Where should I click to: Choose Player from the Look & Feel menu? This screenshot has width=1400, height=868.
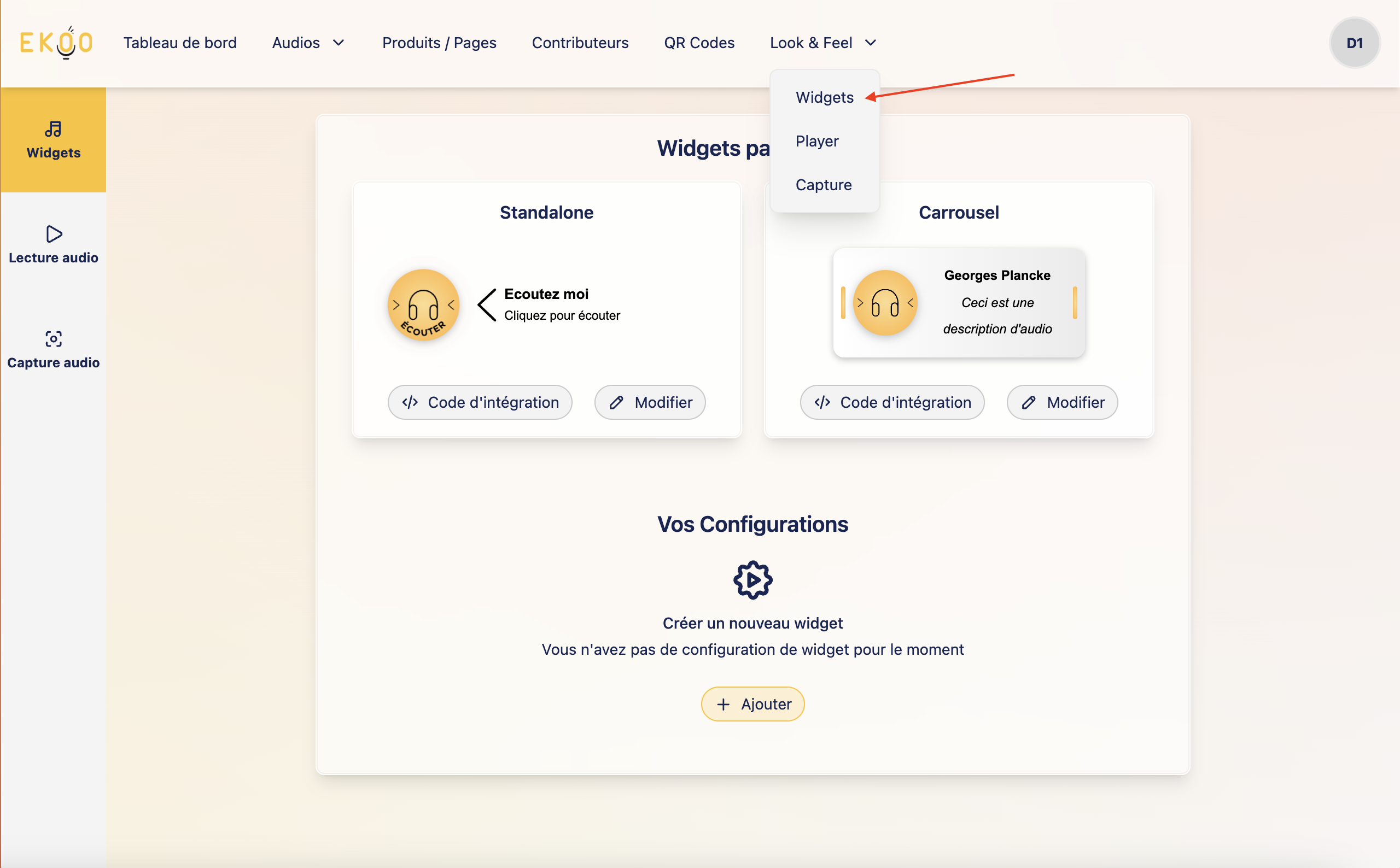click(816, 141)
